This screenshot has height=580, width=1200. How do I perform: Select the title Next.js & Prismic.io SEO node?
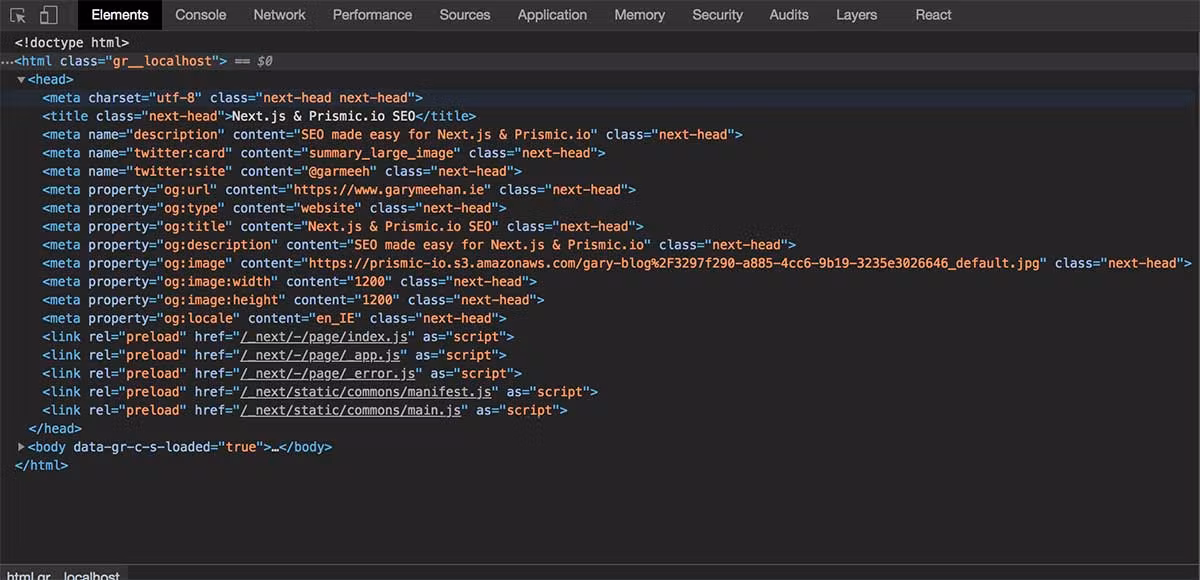point(259,116)
